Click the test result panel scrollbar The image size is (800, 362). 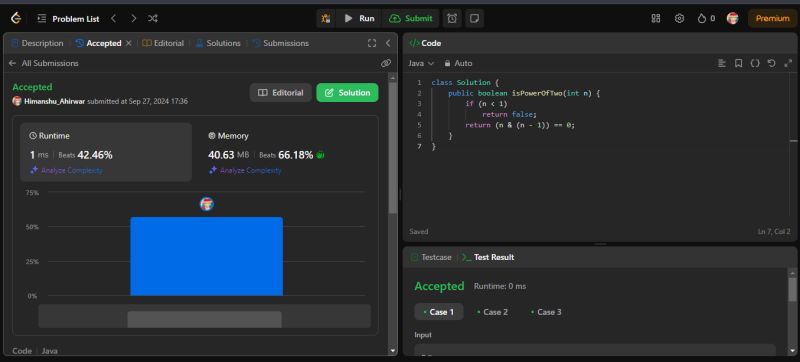pos(792,290)
